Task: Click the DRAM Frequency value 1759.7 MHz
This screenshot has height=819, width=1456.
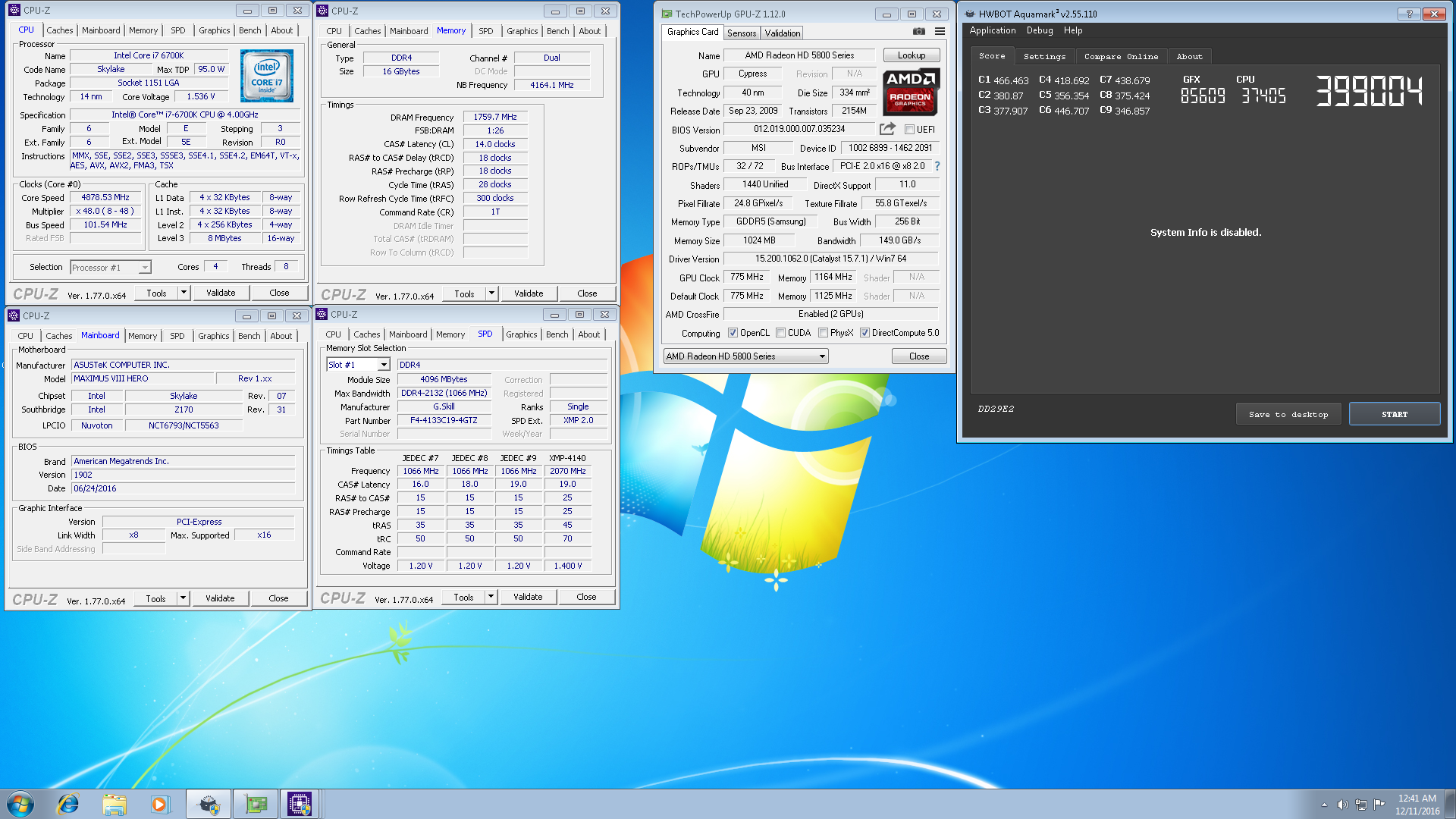Action: point(494,117)
